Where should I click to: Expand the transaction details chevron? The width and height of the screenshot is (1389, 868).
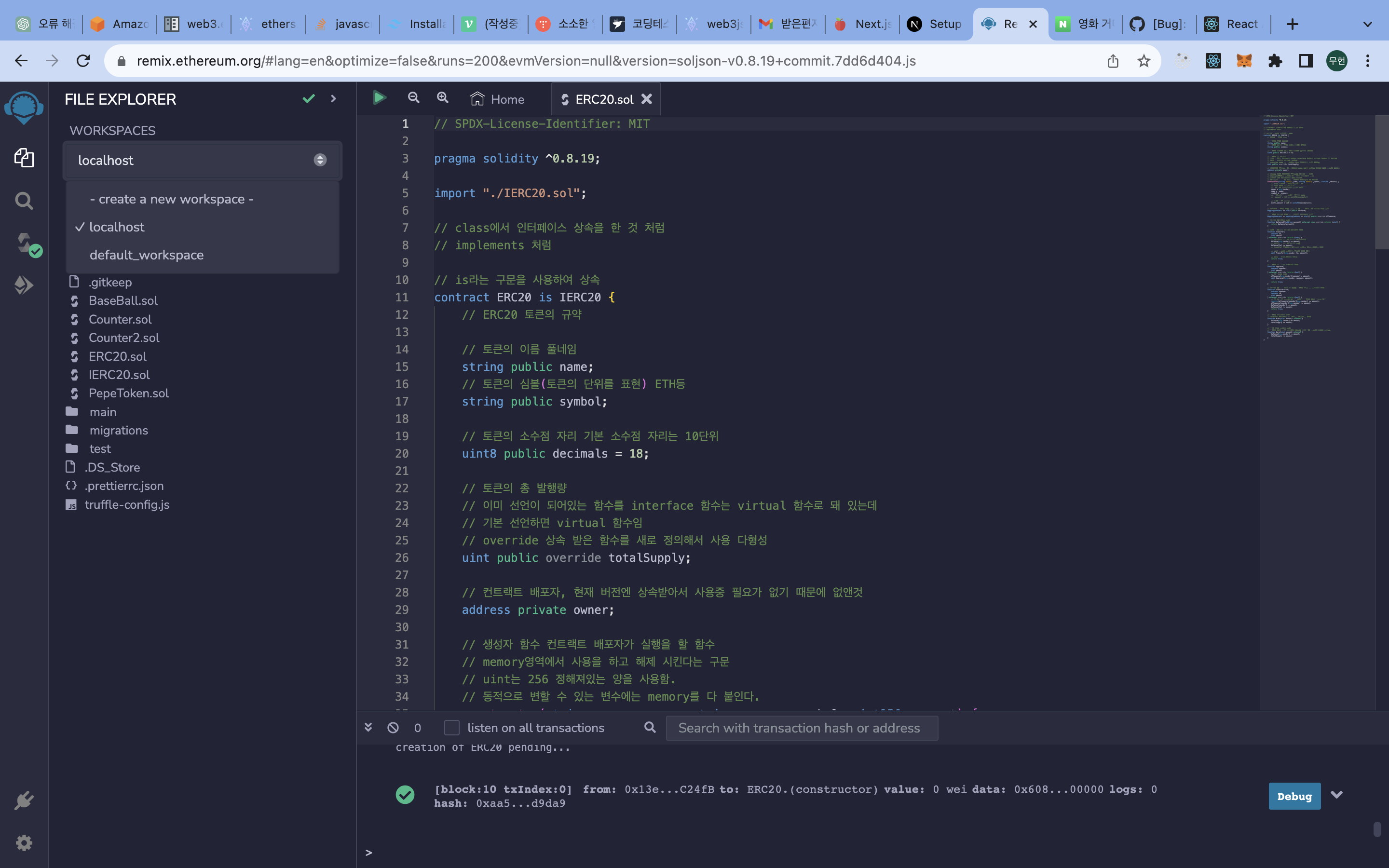pos(1337,795)
